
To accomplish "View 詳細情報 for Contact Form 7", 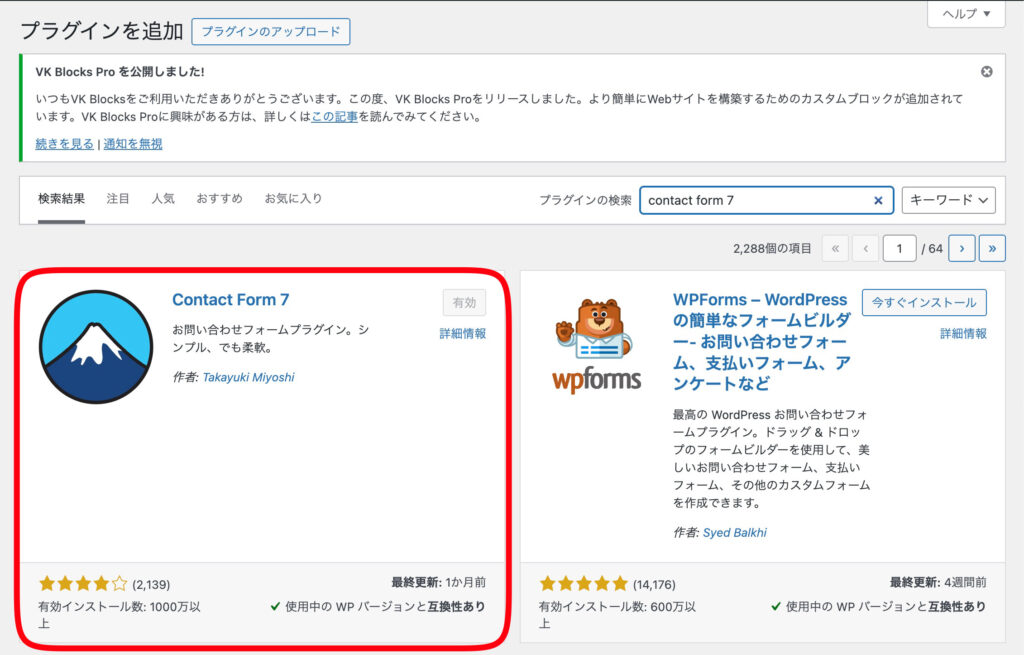I will pyautogui.click(x=462, y=334).
